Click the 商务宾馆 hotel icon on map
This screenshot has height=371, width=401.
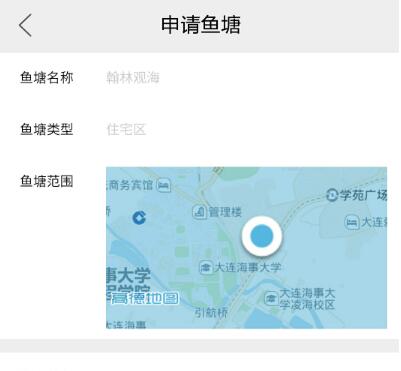click(x=163, y=185)
